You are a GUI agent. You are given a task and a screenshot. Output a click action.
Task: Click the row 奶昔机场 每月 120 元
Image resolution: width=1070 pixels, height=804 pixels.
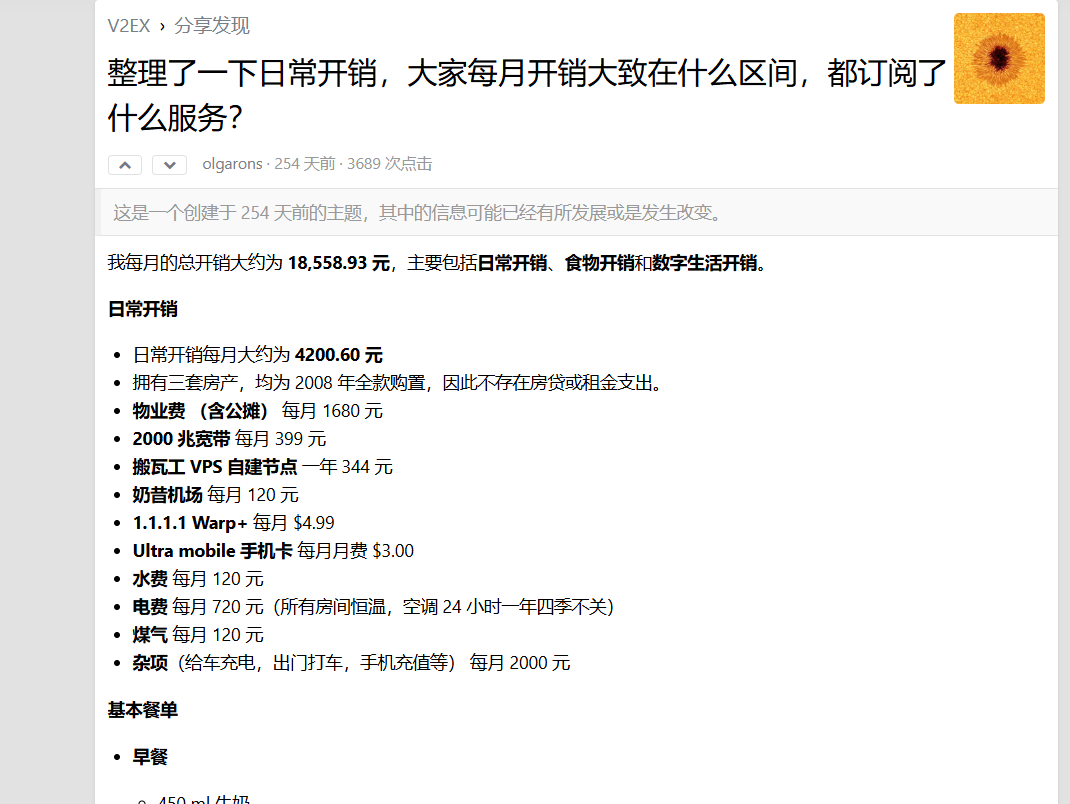coord(216,495)
